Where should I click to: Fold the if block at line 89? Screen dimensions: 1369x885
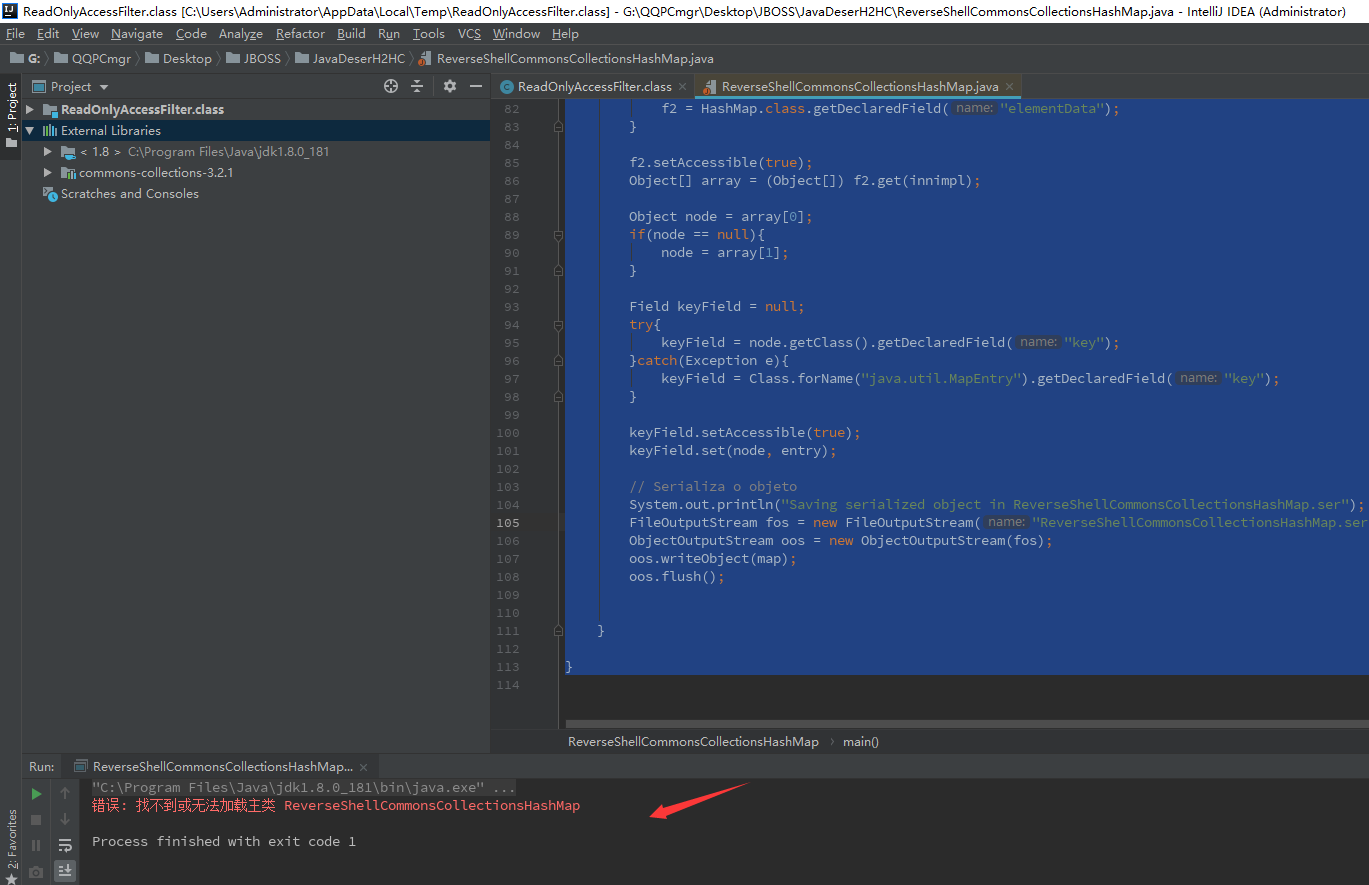(558, 235)
